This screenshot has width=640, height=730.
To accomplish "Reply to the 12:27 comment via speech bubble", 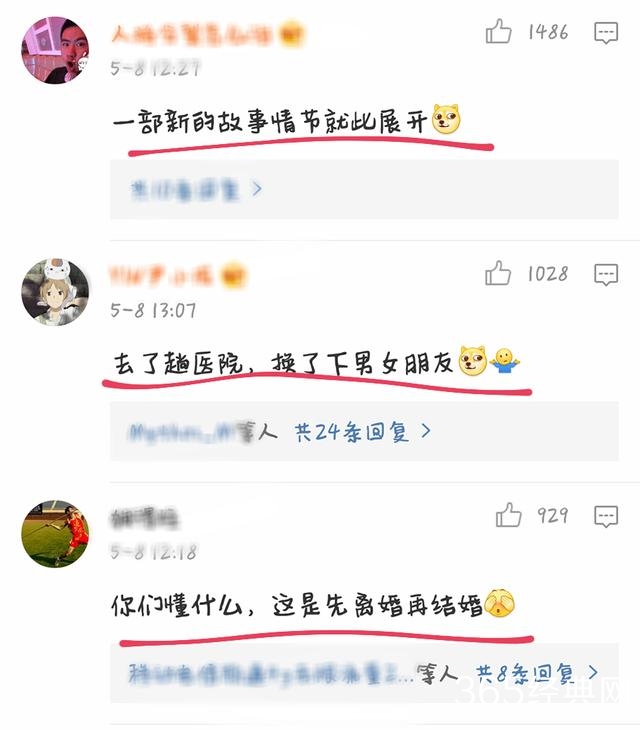I will pos(606,33).
